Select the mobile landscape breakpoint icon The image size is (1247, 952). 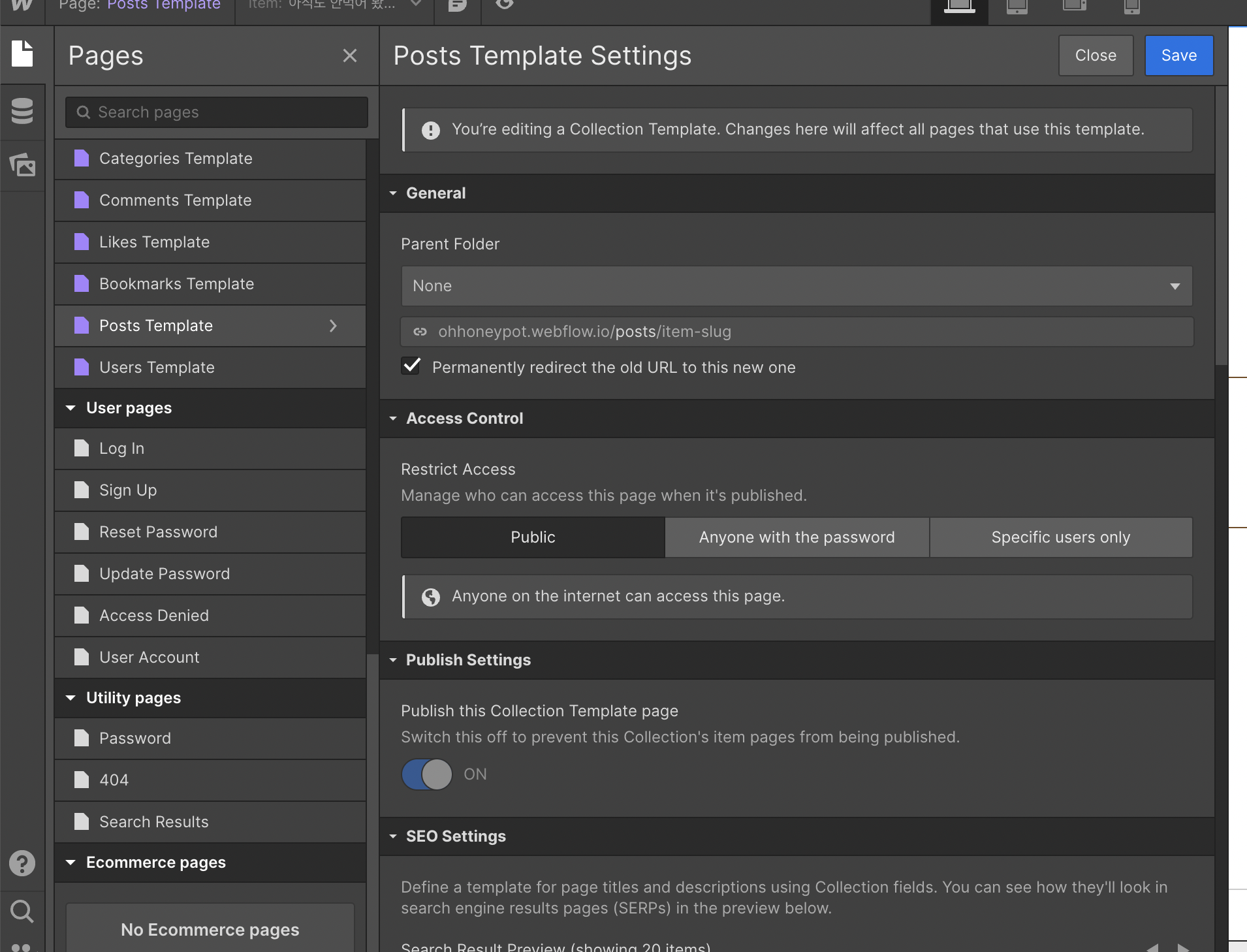click(1074, 7)
